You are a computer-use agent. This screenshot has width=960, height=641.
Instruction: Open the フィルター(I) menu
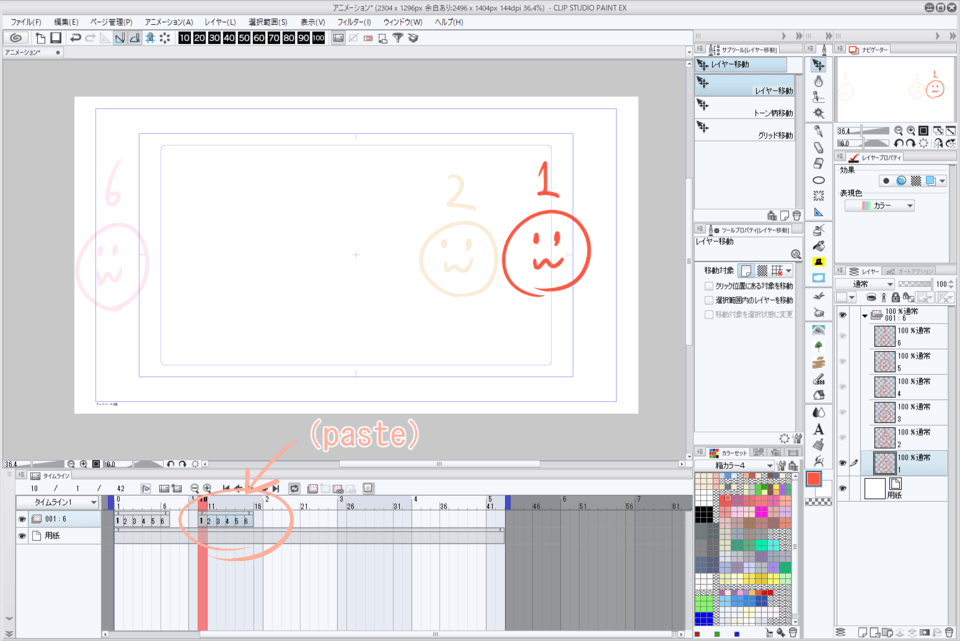pyautogui.click(x=351, y=21)
